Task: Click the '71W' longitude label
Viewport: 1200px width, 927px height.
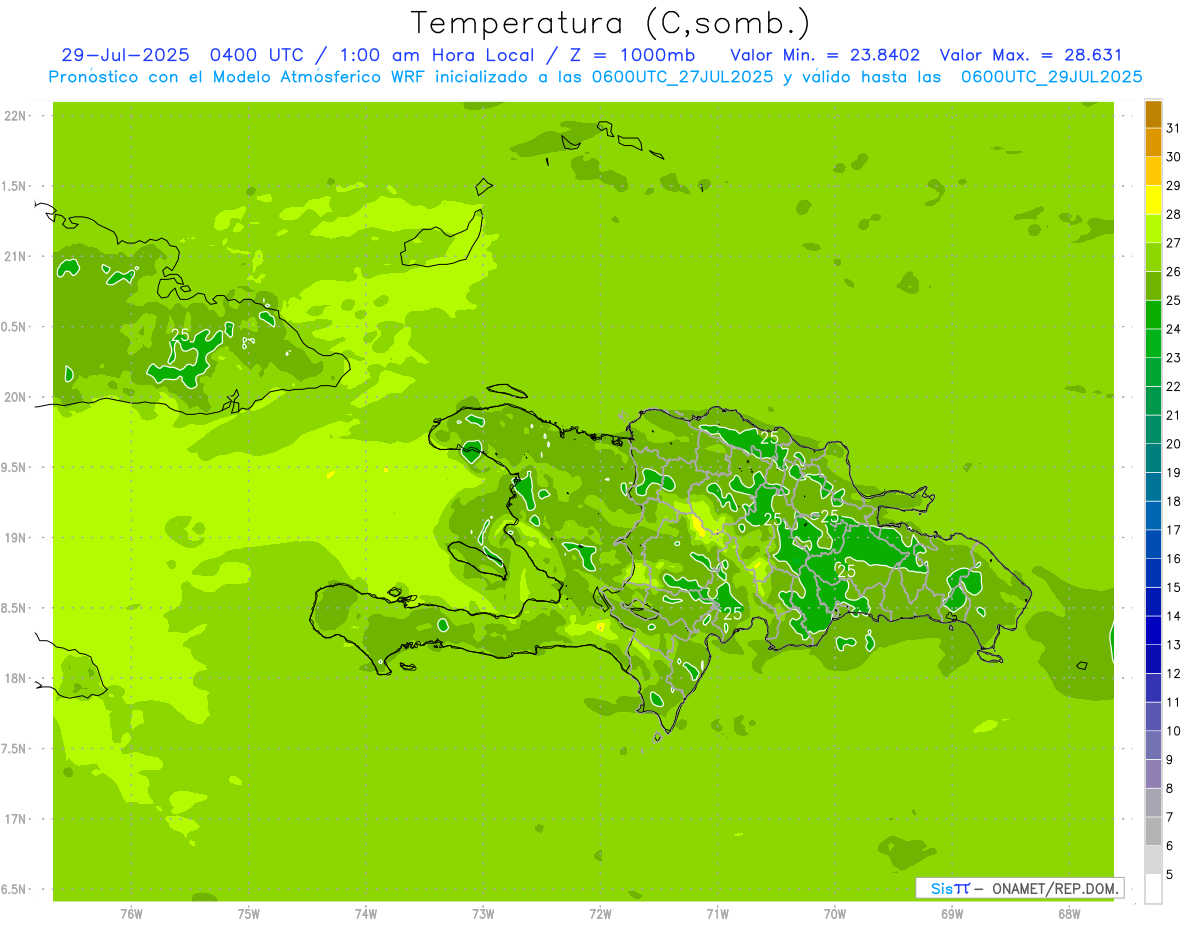Action: pos(717,914)
